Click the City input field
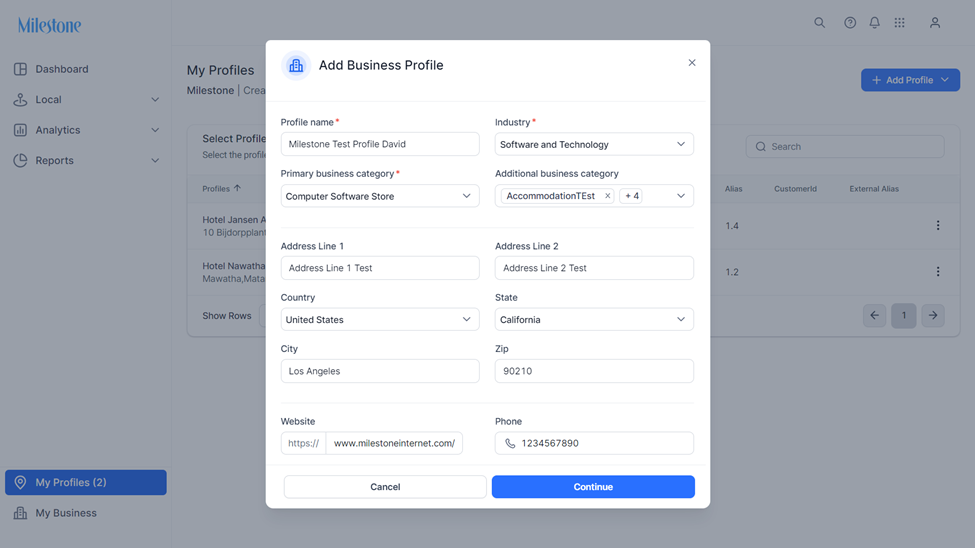The width and height of the screenshot is (975, 548). click(380, 371)
